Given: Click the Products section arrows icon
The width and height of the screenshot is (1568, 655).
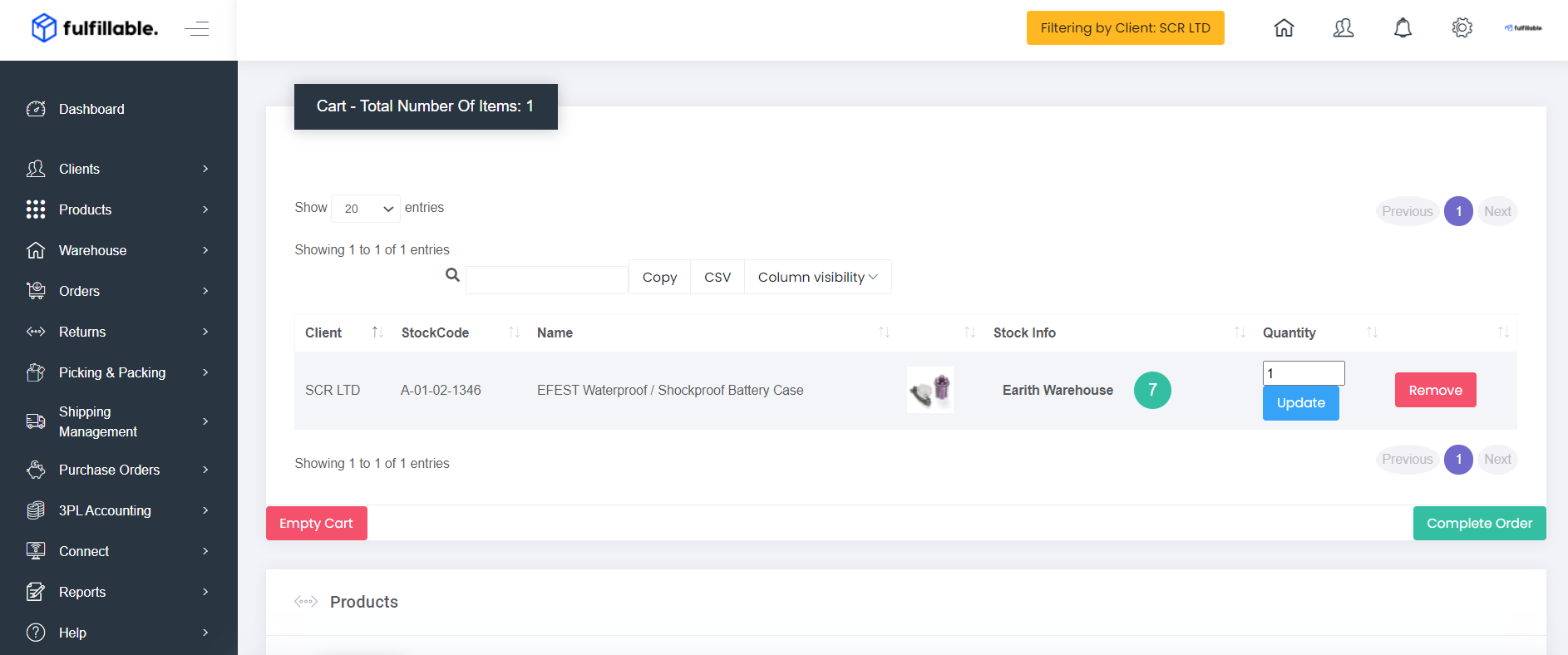Looking at the screenshot, I should coord(306,601).
